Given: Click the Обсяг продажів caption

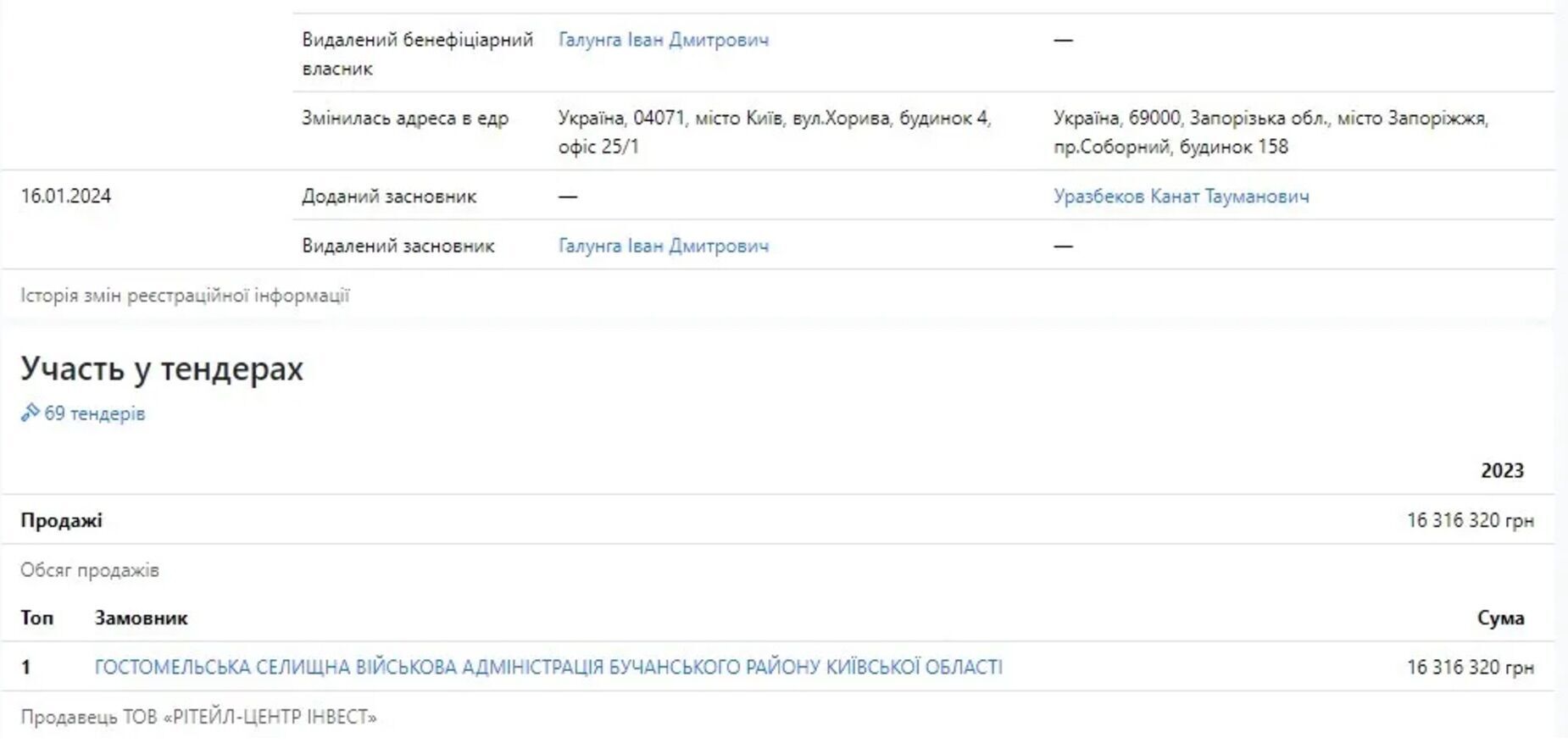Looking at the screenshot, I should click(x=90, y=570).
